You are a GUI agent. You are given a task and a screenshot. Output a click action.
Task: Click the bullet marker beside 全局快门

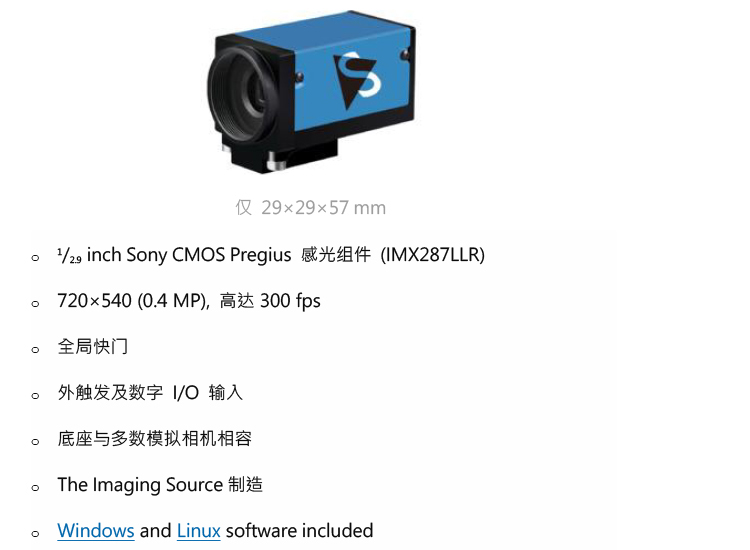35,350
